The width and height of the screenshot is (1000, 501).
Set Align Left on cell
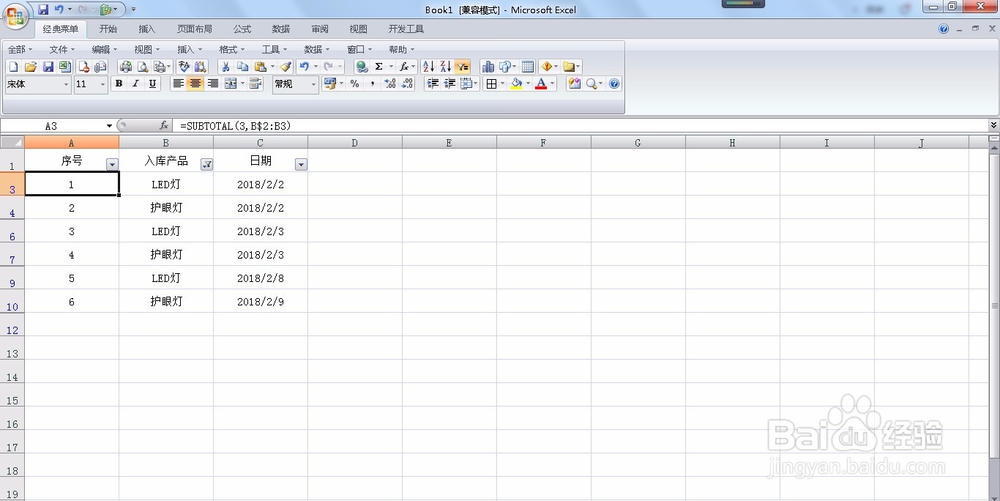tap(178, 84)
